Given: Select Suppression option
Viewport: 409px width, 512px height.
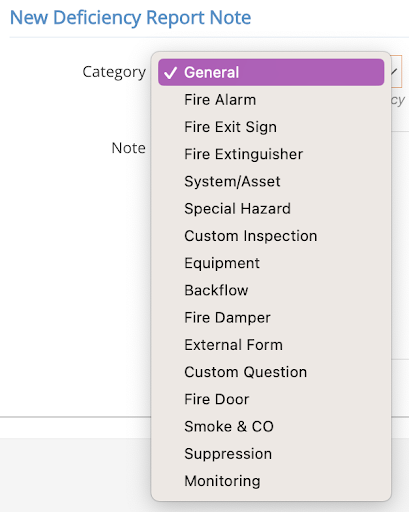Looking at the screenshot, I should (x=271, y=454).
